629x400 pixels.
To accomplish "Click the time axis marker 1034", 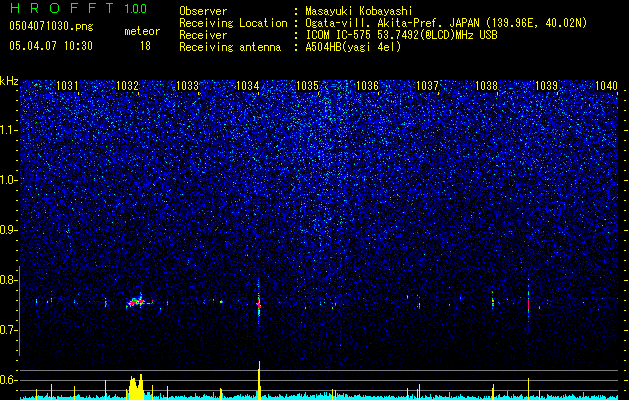I will click(248, 85).
